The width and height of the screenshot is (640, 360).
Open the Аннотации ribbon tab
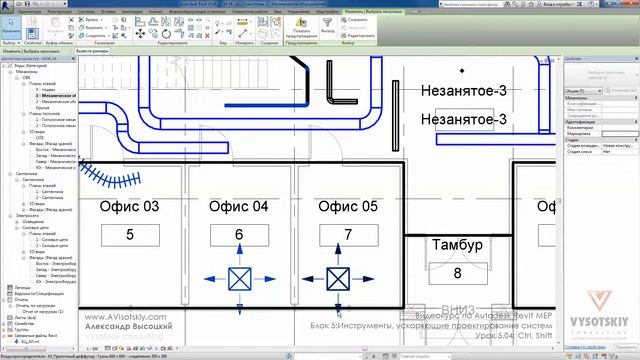coord(132,12)
